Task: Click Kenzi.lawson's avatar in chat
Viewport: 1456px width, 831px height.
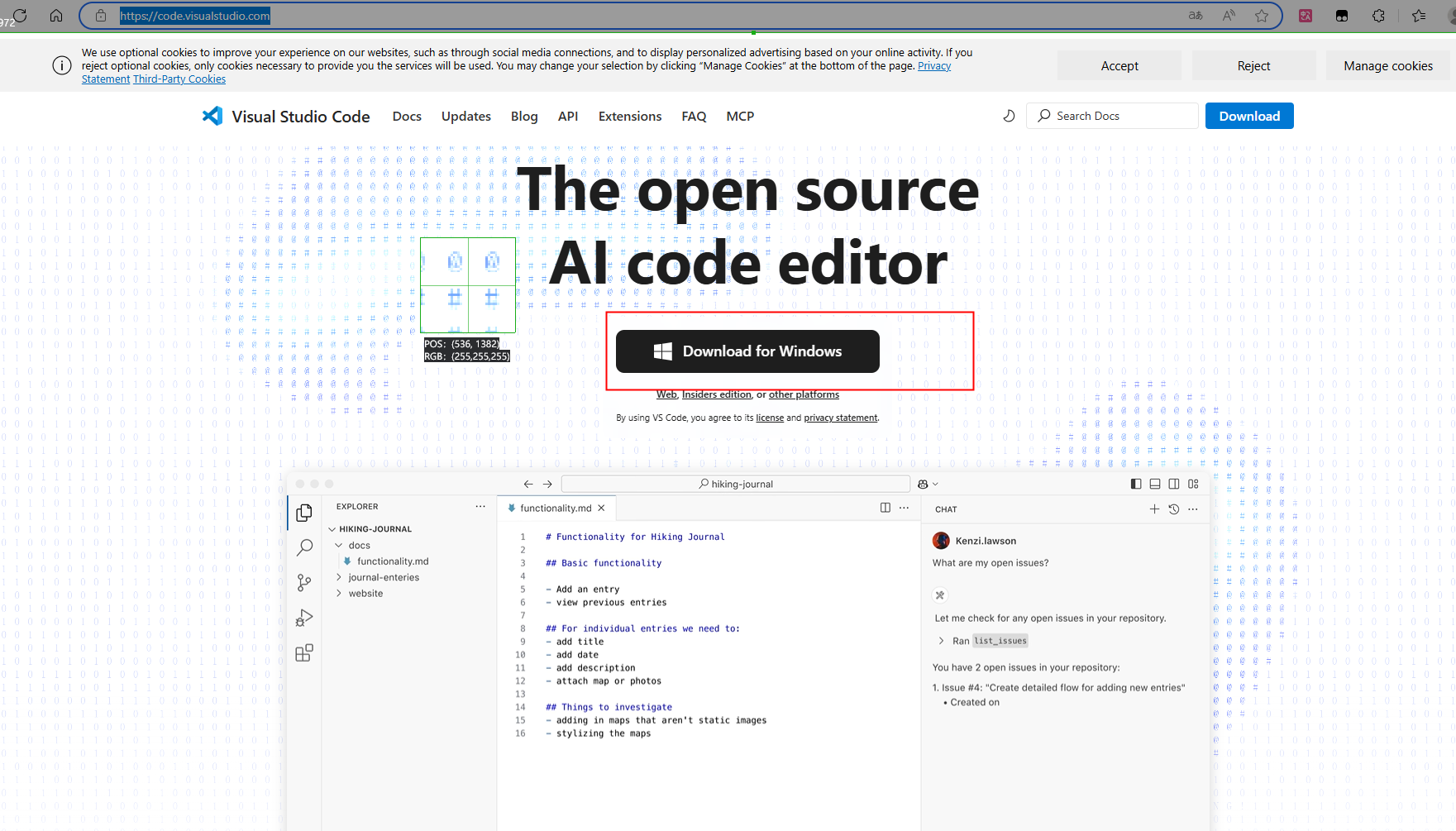Action: click(x=941, y=541)
